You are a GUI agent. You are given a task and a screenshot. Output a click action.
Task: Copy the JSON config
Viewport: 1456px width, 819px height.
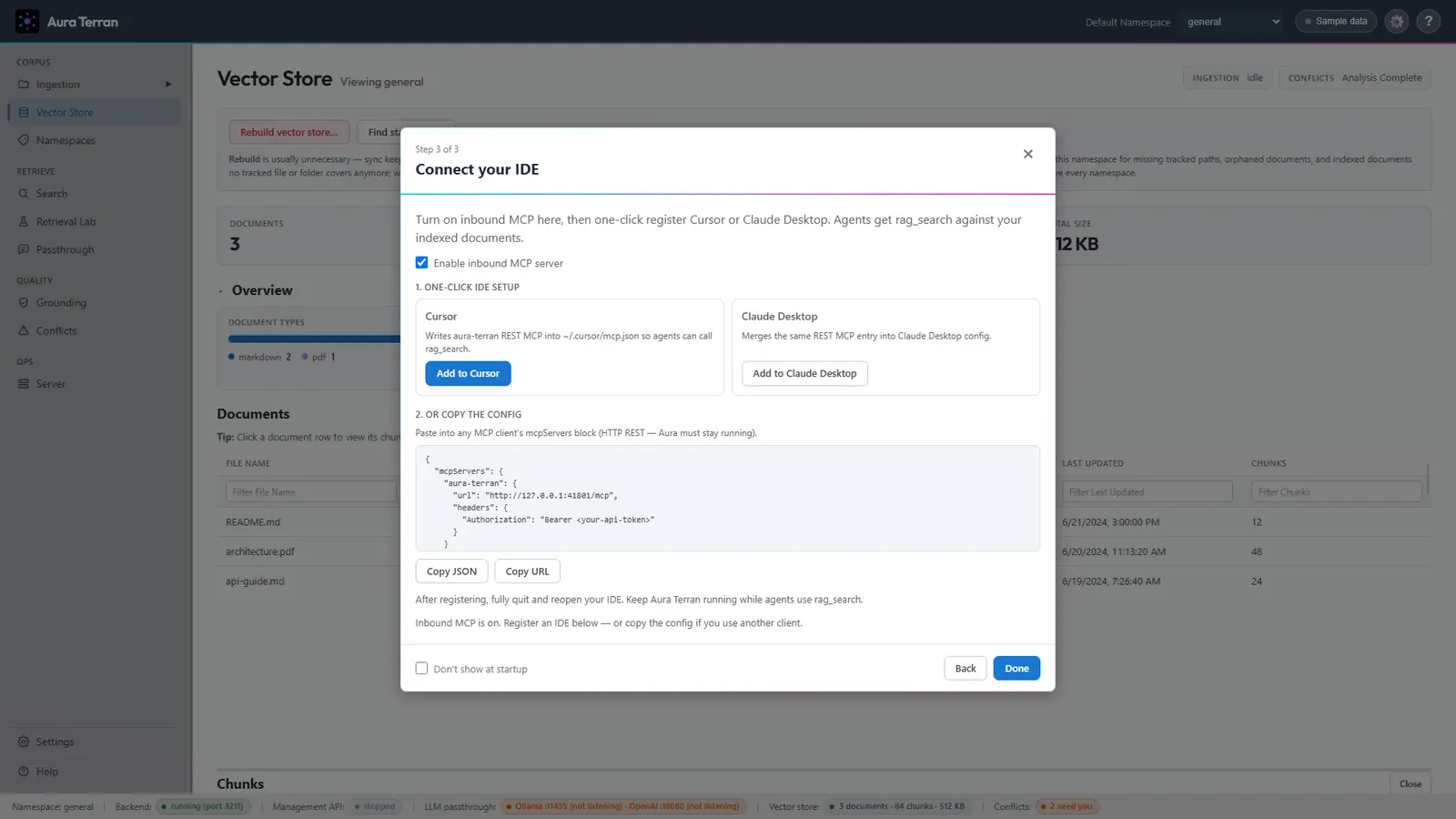tap(451, 571)
